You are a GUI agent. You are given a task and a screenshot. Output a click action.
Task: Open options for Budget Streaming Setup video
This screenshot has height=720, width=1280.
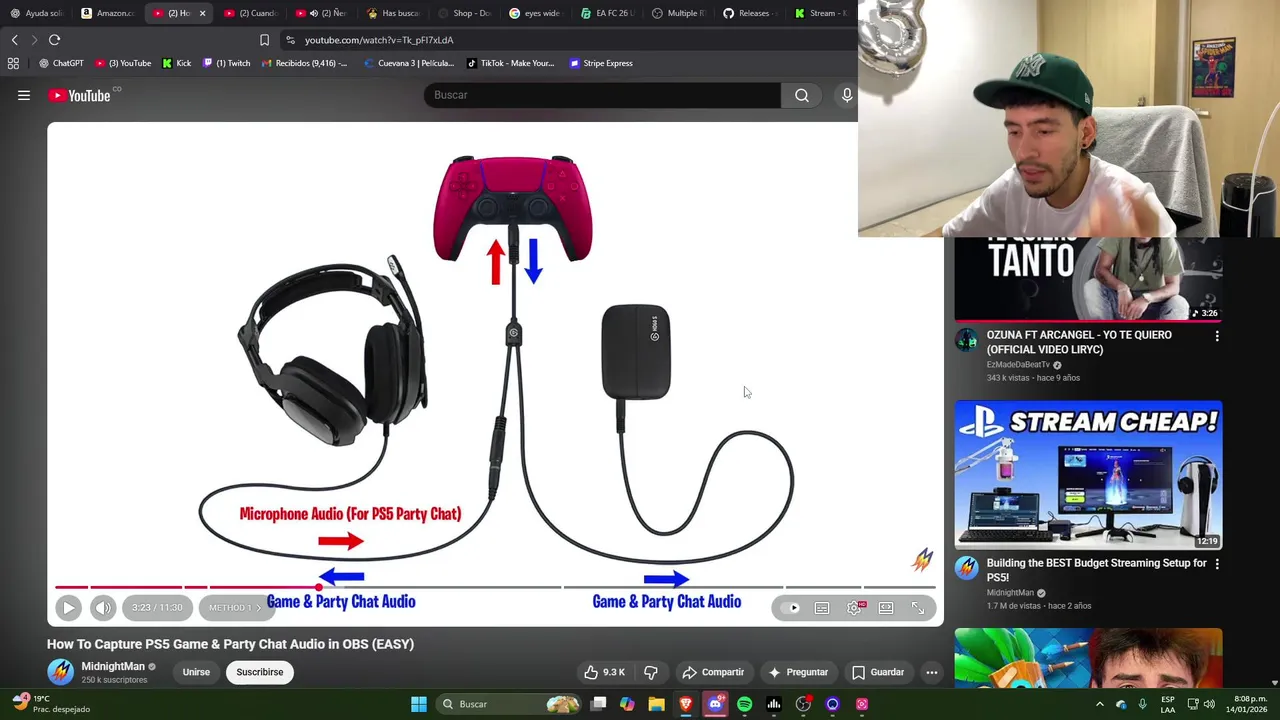pyautogui.click(x=1217, y=564)
